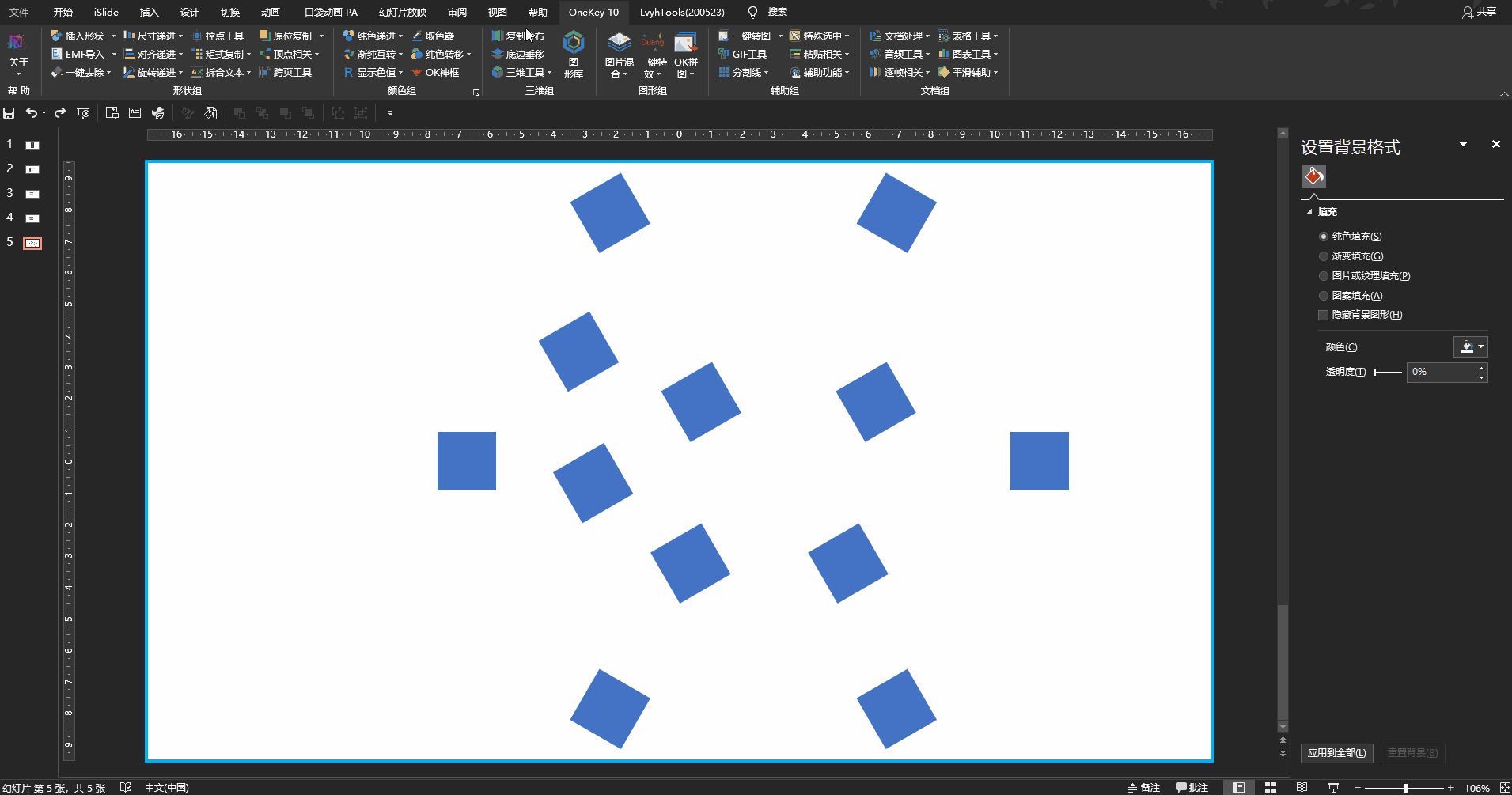The image size is (1512, 795).
Task: Collapse the 填充 section
Action: click(1309, 212)
